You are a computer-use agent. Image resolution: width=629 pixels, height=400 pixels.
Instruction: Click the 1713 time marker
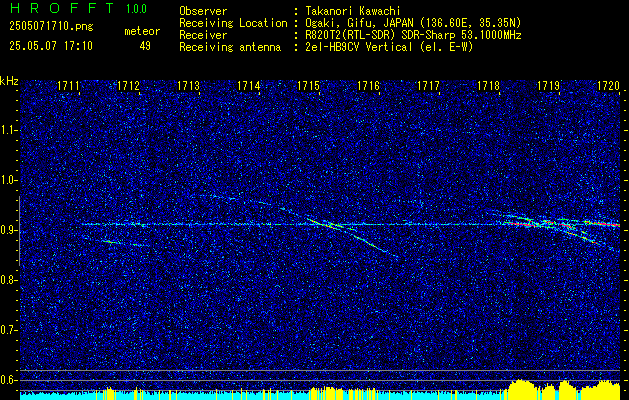pyautogui.click(x=189, y=85)
